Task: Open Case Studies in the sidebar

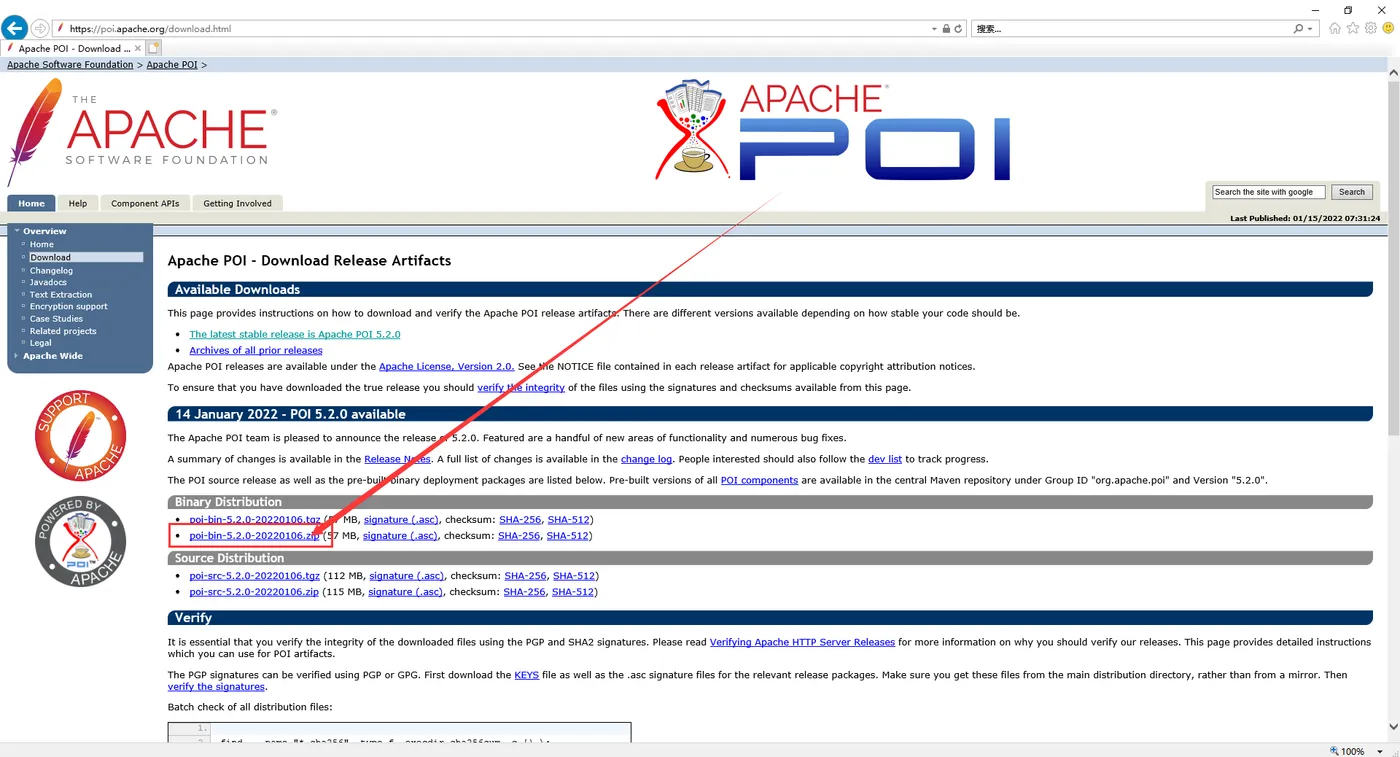Action: tap(56, 318)
